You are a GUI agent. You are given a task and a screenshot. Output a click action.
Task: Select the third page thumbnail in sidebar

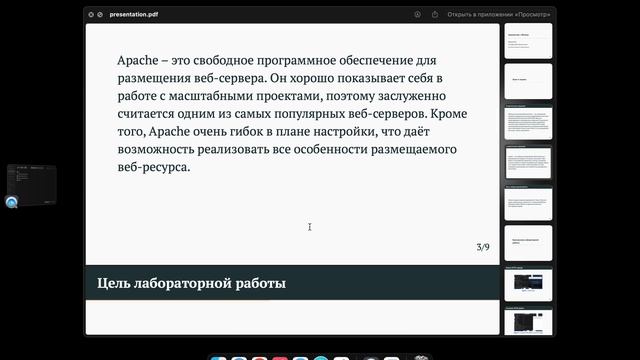point(528,123)
